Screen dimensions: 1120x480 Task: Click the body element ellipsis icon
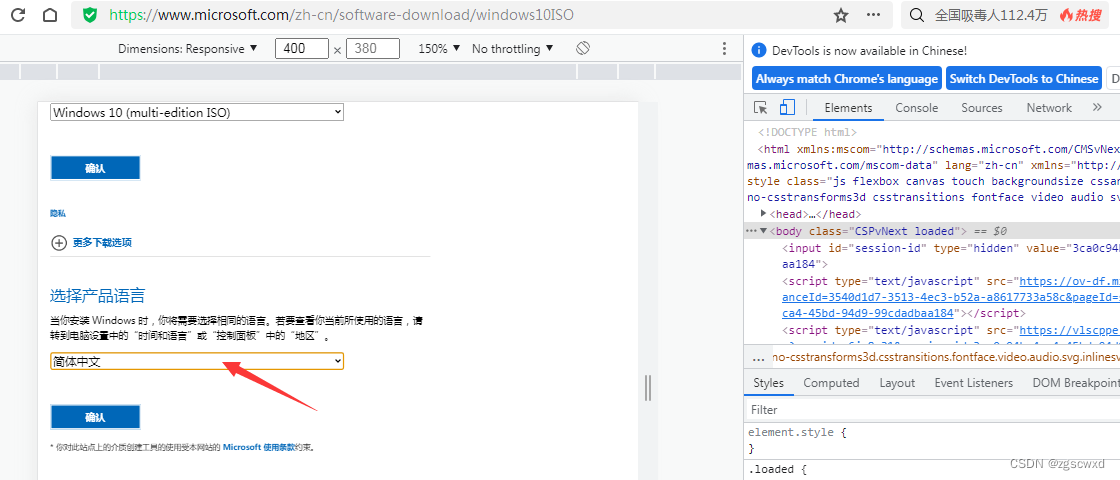click(x=751, y=231)
